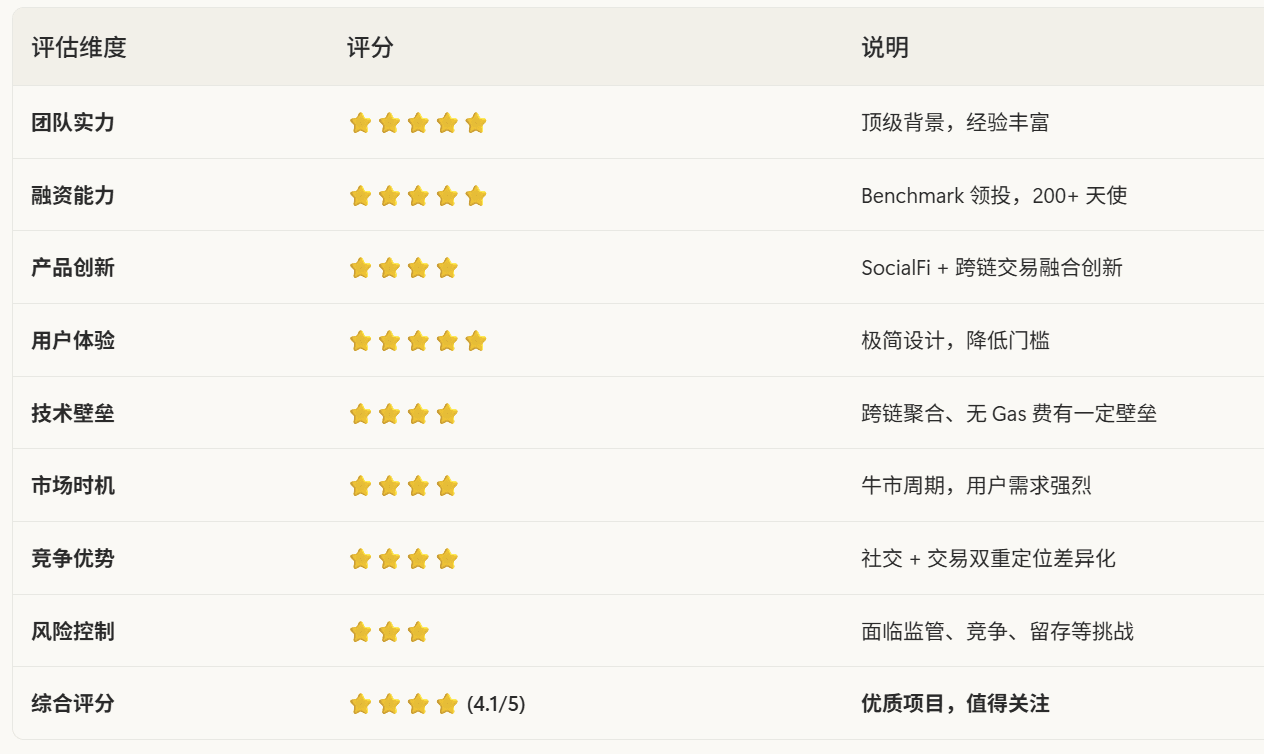Click the 综合评分 label cell
The height and width of the screenshot is (754, 1264).
(x=73, y=704)
